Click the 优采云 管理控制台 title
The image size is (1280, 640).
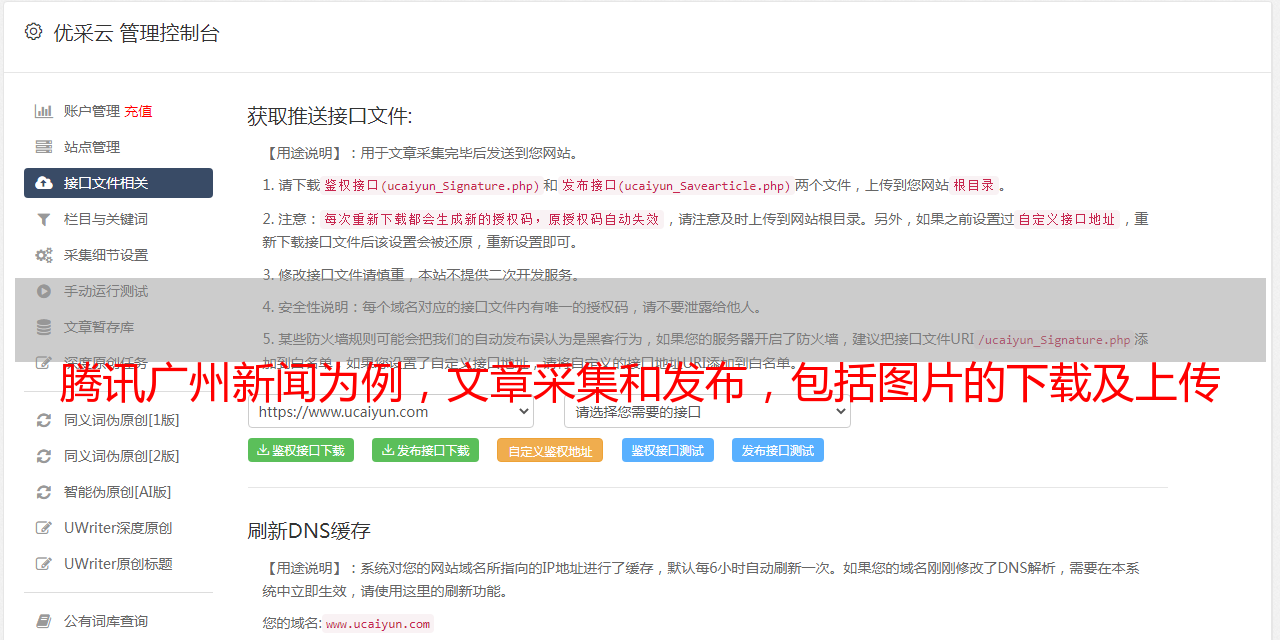coord(137,33)
